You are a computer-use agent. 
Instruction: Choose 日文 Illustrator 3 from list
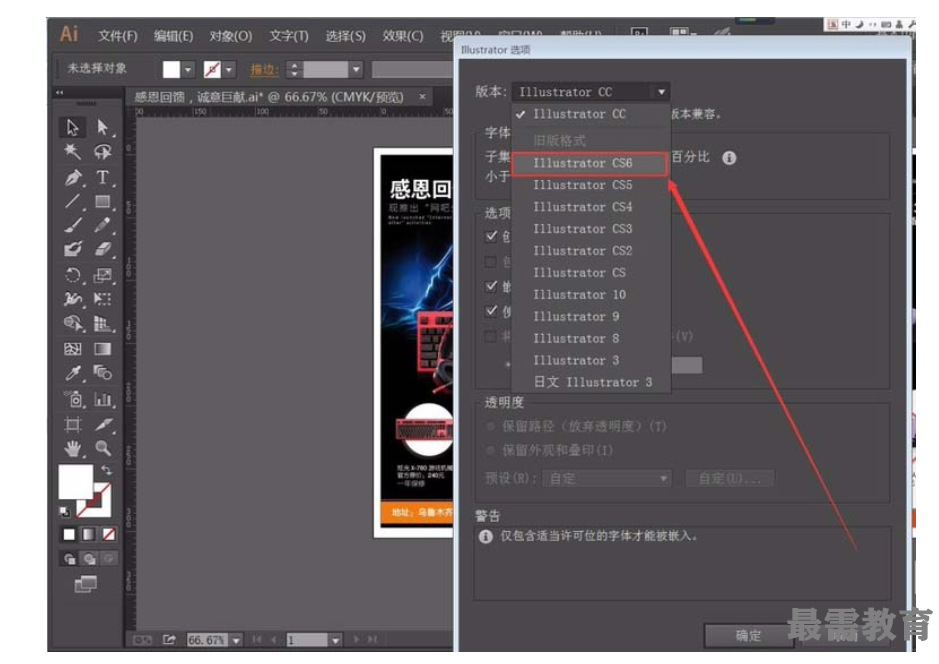(x=590, y=382)
